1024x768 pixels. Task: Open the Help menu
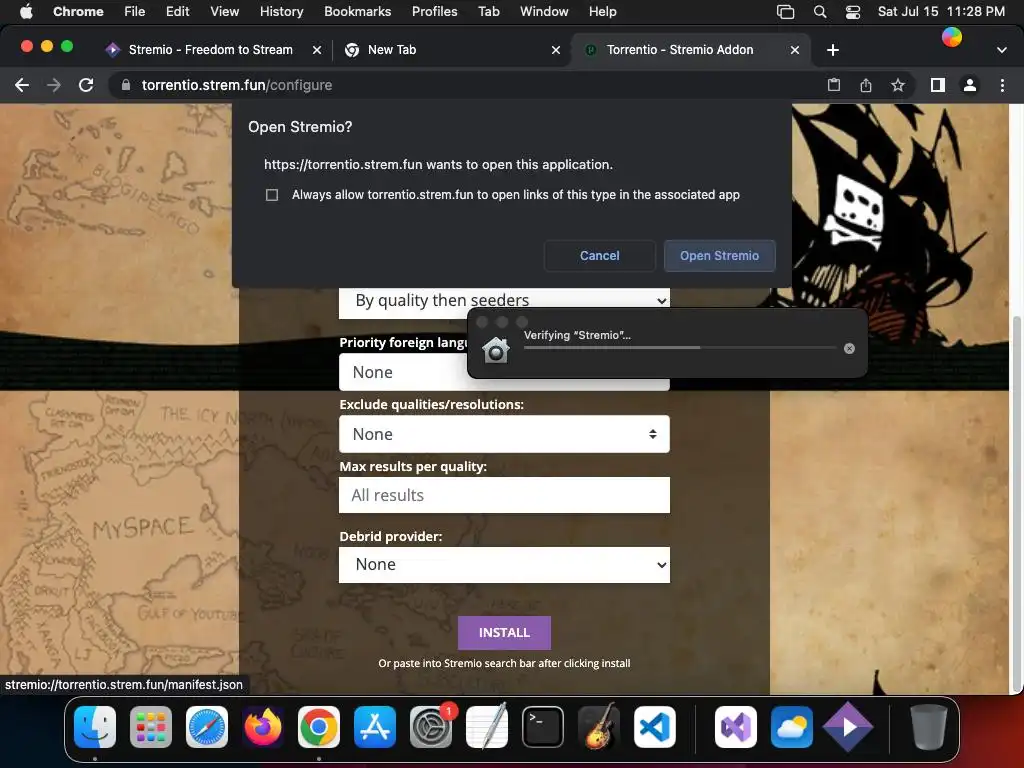click(x=602, y=12)
